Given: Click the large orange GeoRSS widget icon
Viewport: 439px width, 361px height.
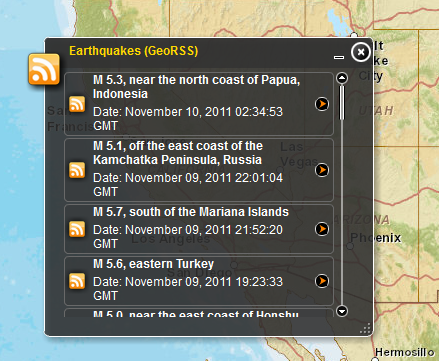Looking at the screenshot, I should pos(44,69).
